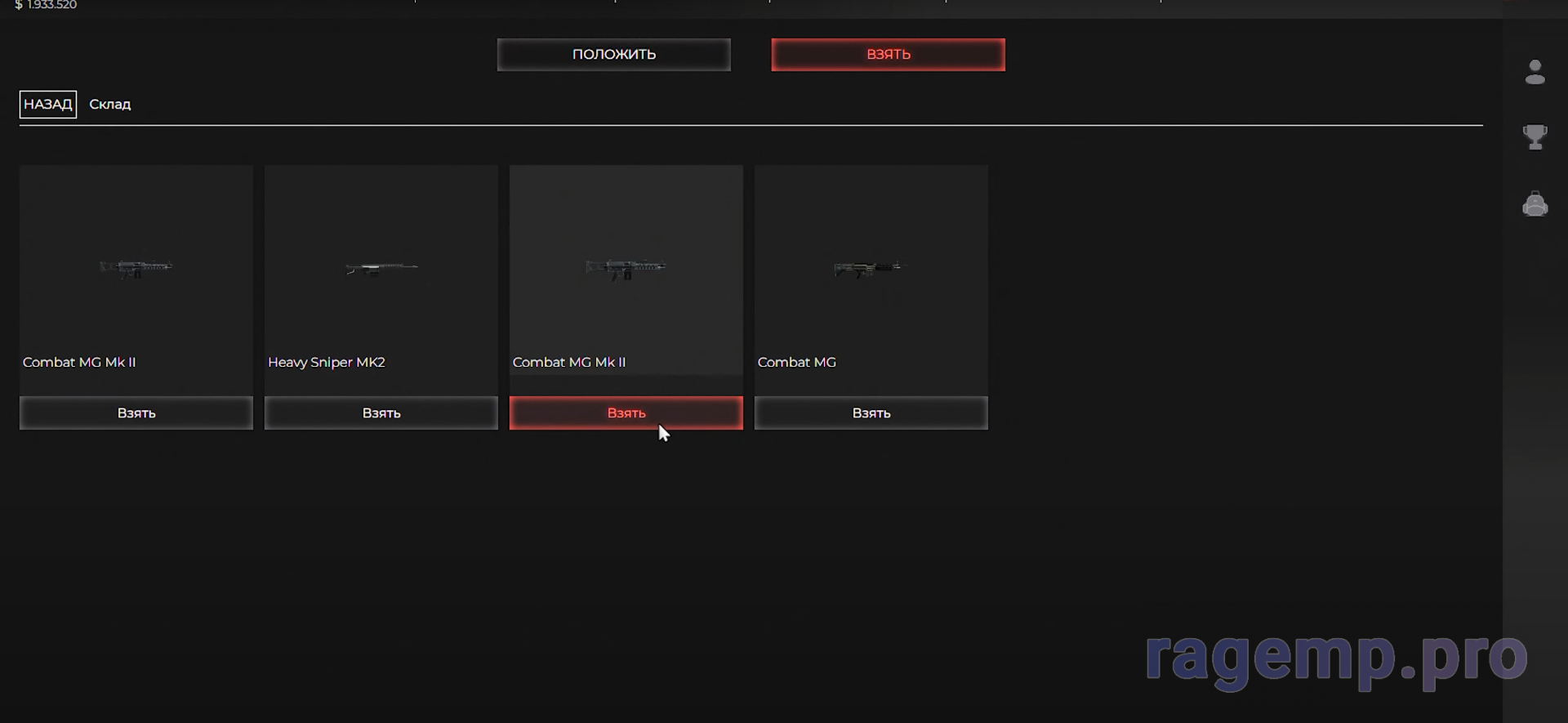The image size is (1568, 723).
Task: Open the player profile sidebar icon
Action: 1535,72
